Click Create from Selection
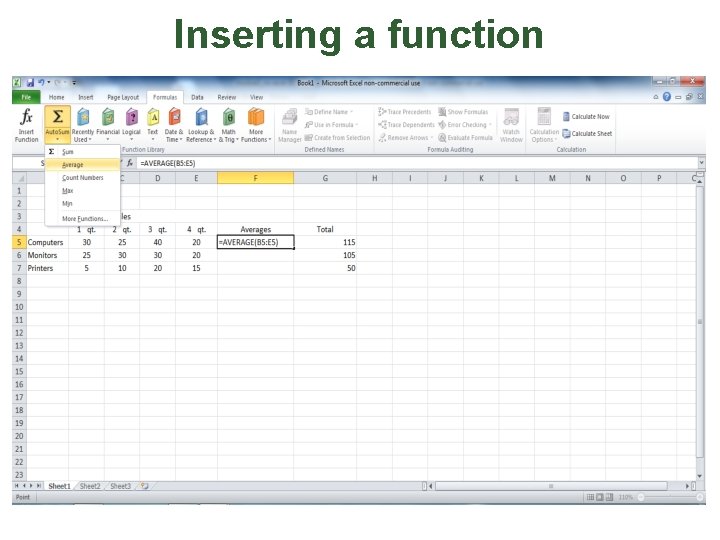Image resolution: width=720 pixels, height=540 pixels. (338, 137)
